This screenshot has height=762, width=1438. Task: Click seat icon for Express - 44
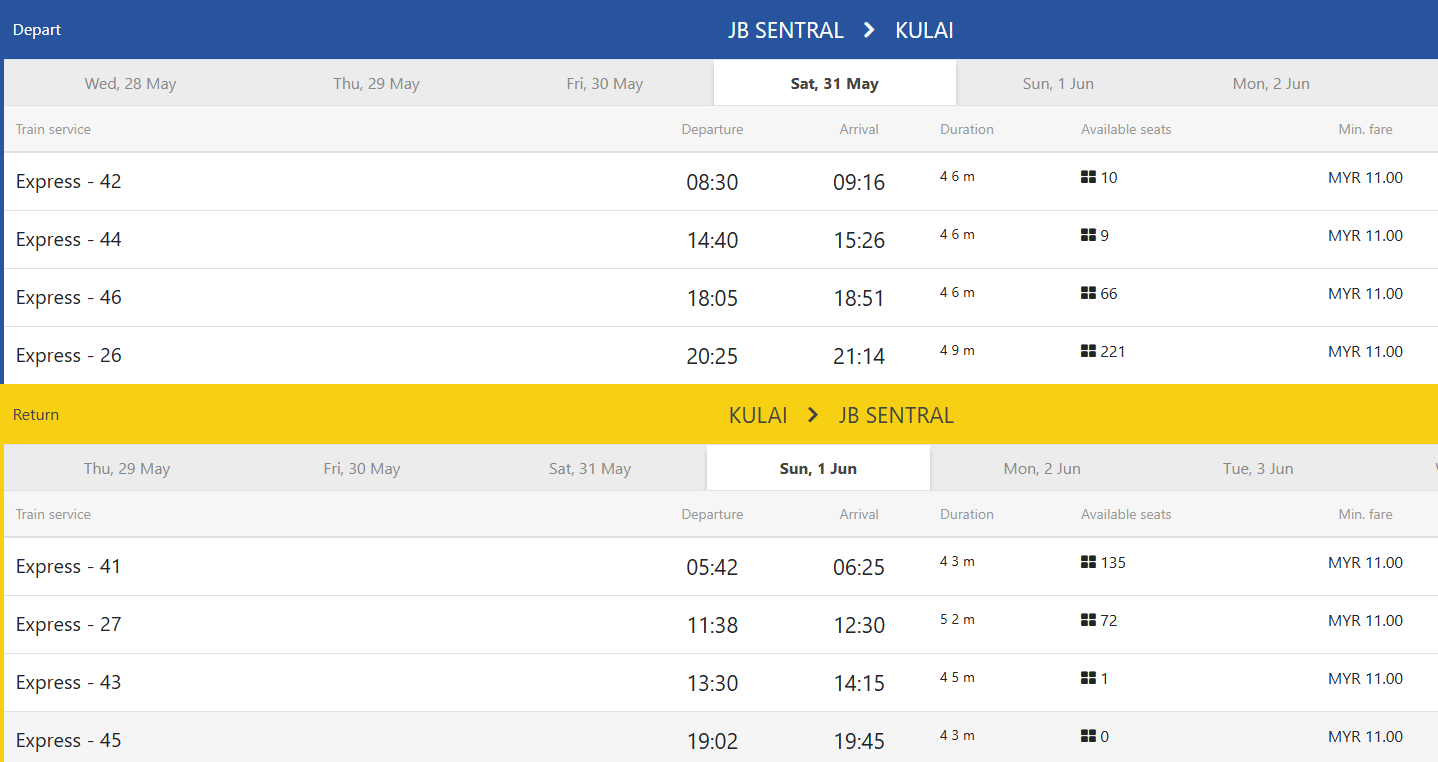pos(1089,236)
